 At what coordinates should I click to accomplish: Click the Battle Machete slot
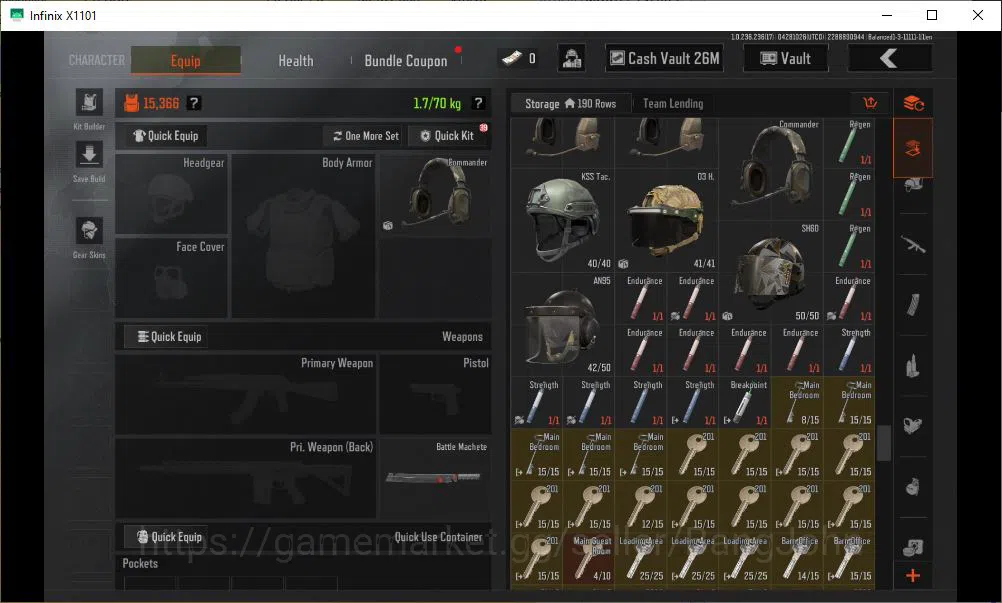[435, 478]
